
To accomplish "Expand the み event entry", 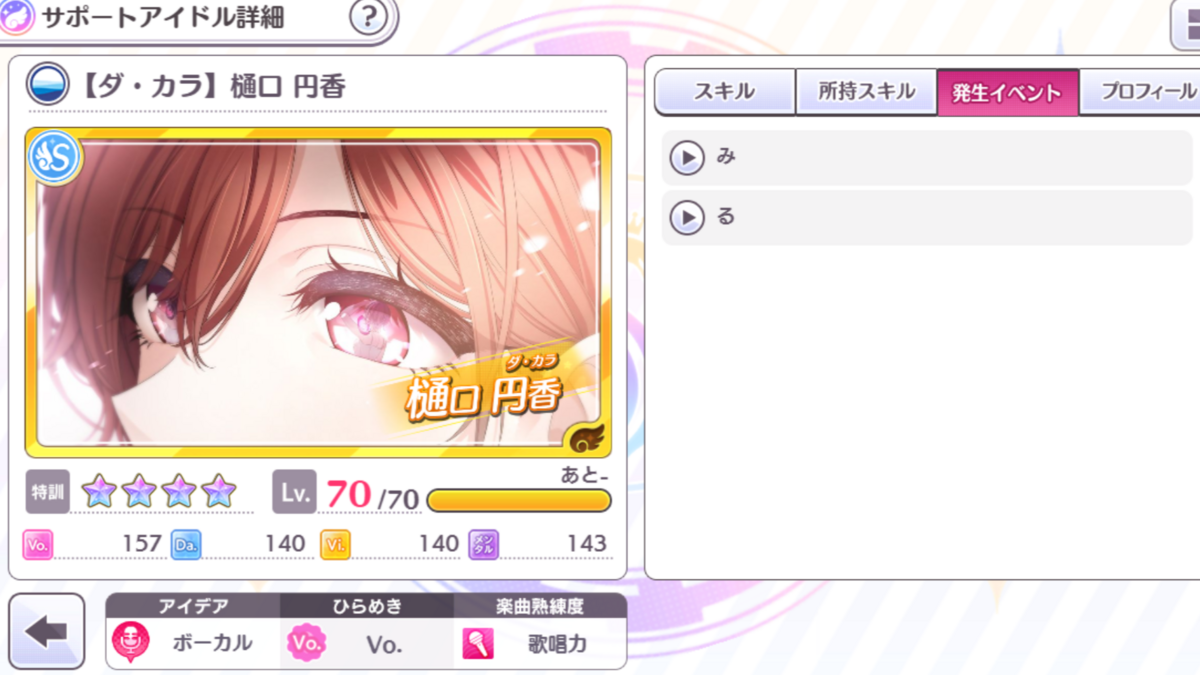I will (x=927, y=158).
